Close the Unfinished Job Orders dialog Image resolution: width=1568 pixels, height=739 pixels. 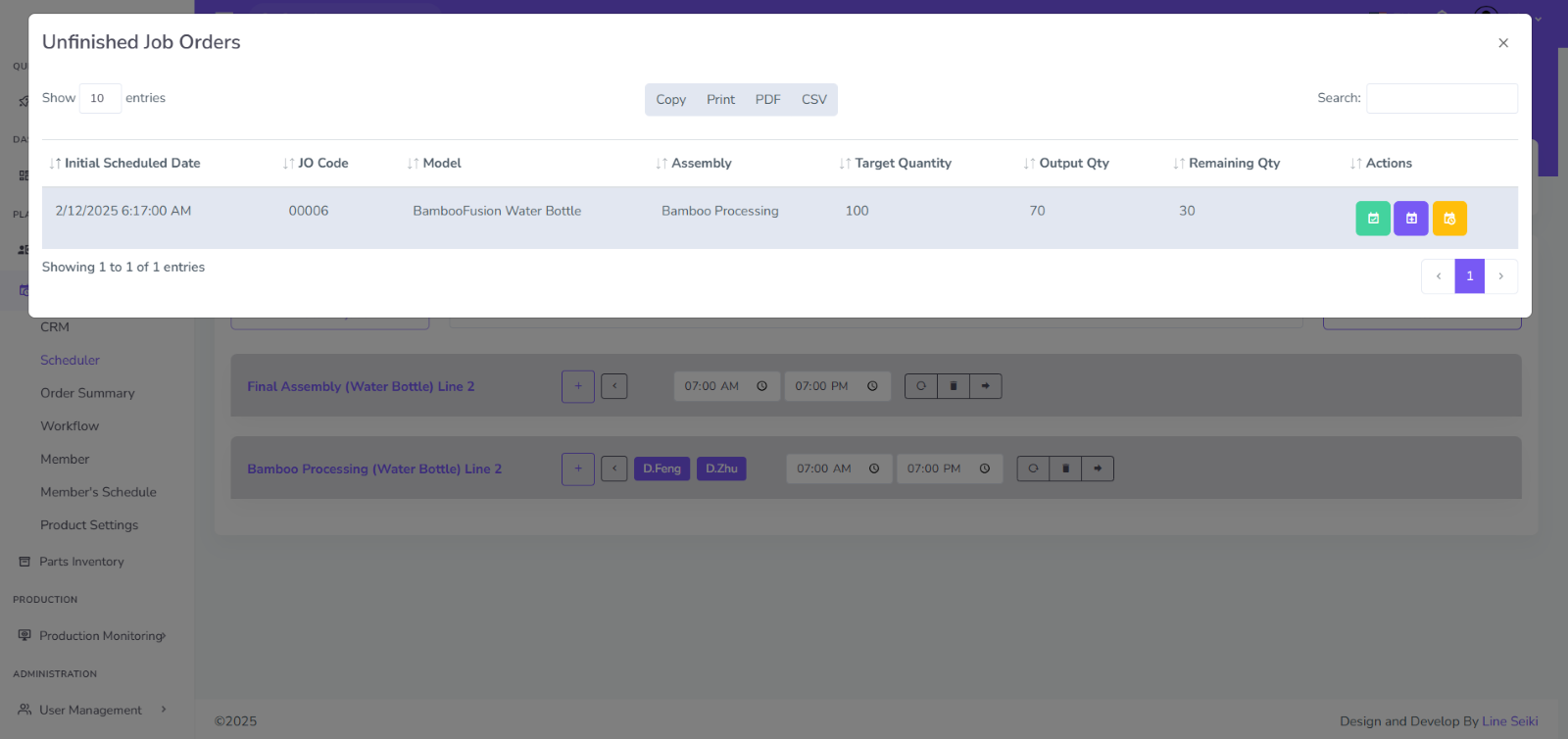pyautogui.click(x=1502, y=43)
